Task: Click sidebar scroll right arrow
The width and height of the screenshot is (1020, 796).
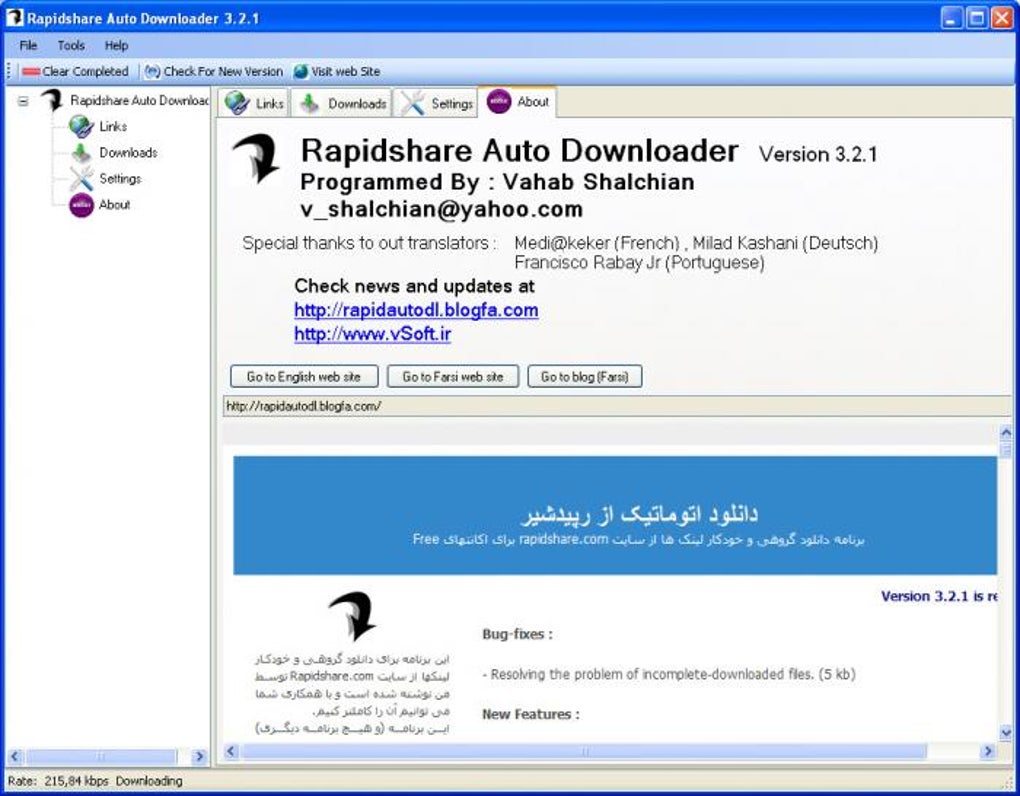Action: pos(199,756)
